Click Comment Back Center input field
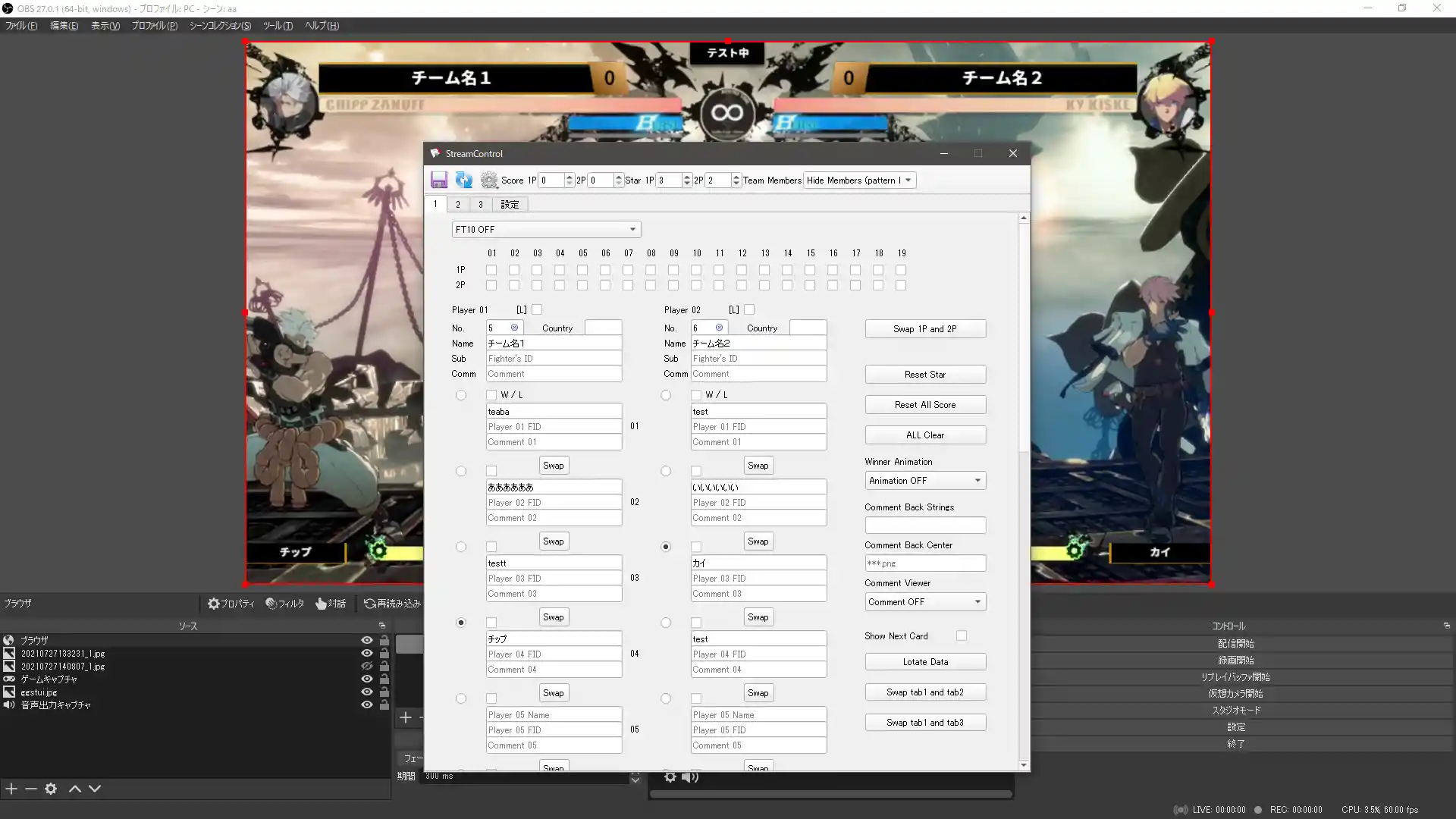 click(x=925, y=563)
